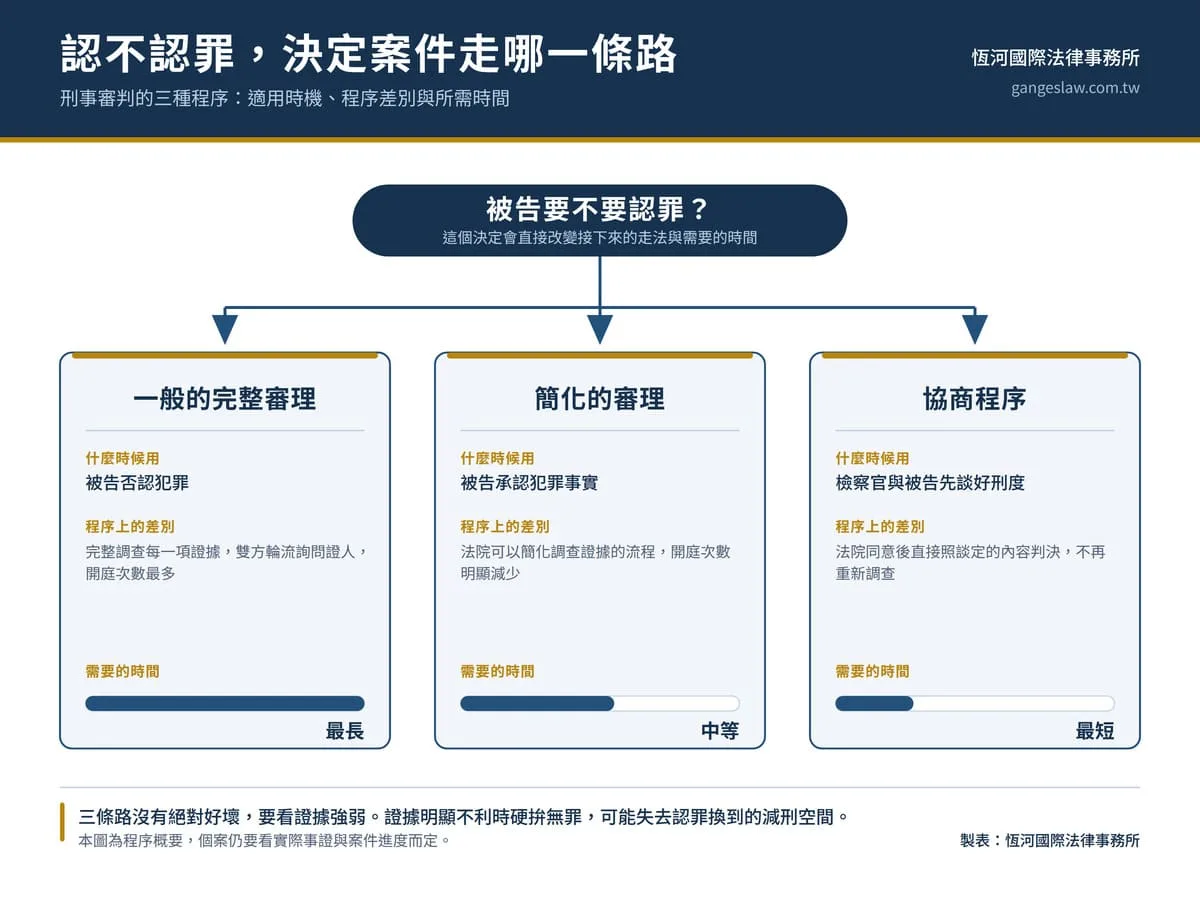Select the main title 認不認罪，決定案件走哪一條路
Viewport: 1200px width, 900px height.
[369, 54]
